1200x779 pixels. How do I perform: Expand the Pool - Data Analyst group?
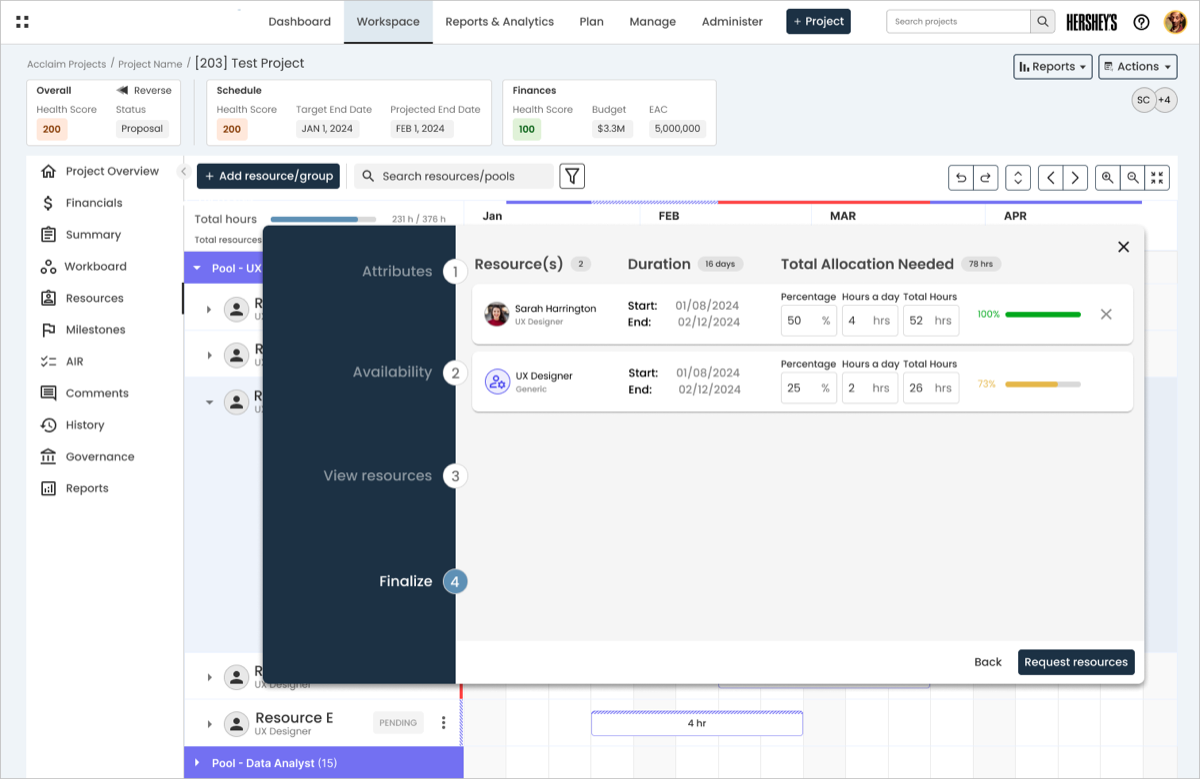tap(197, 763)
